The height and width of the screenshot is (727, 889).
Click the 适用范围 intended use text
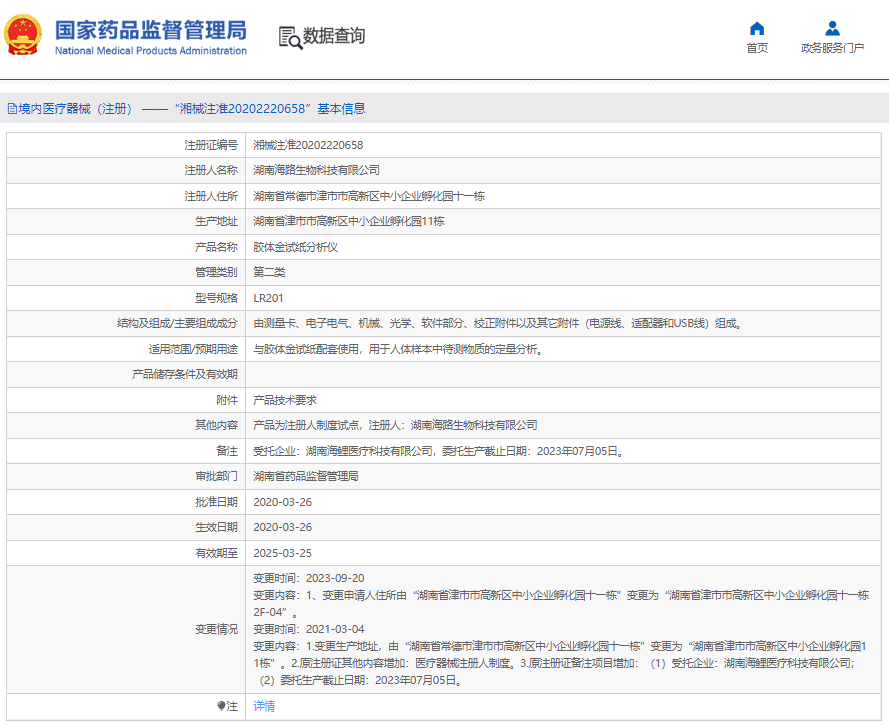click(399, 349)
